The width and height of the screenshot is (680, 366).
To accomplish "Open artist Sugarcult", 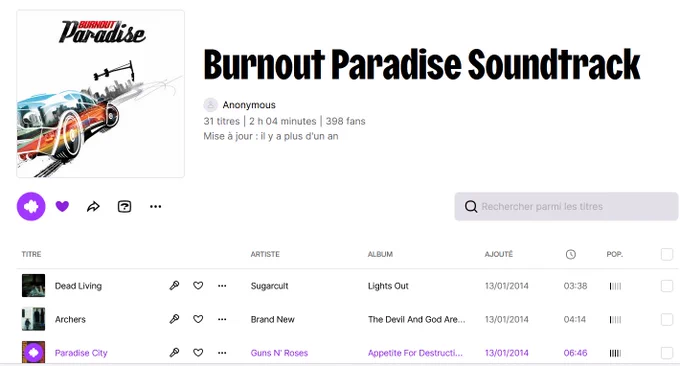I will 269,286.
